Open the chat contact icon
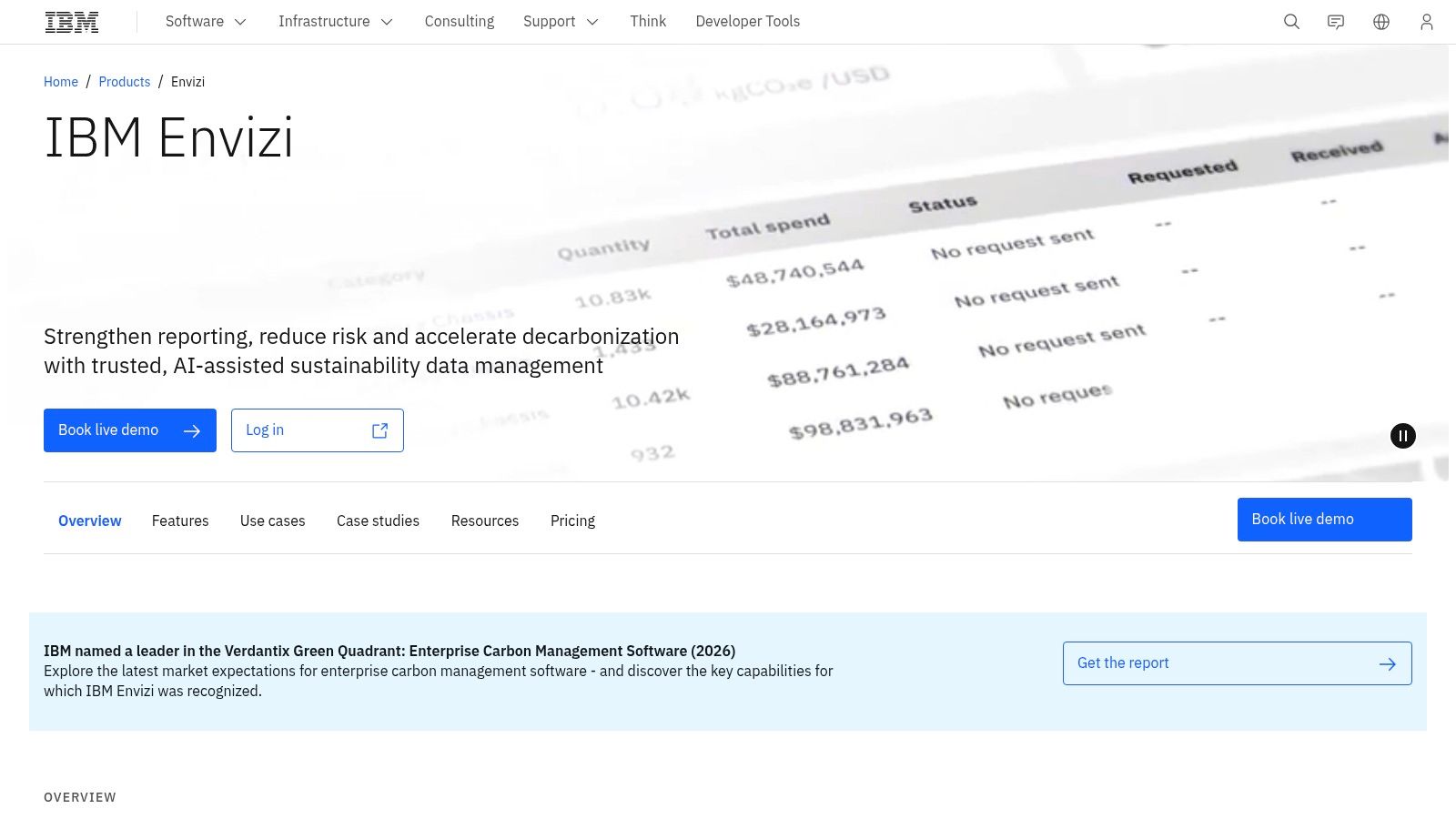This screenshot has width=1456, height=819. click(x=1336, y=22)
